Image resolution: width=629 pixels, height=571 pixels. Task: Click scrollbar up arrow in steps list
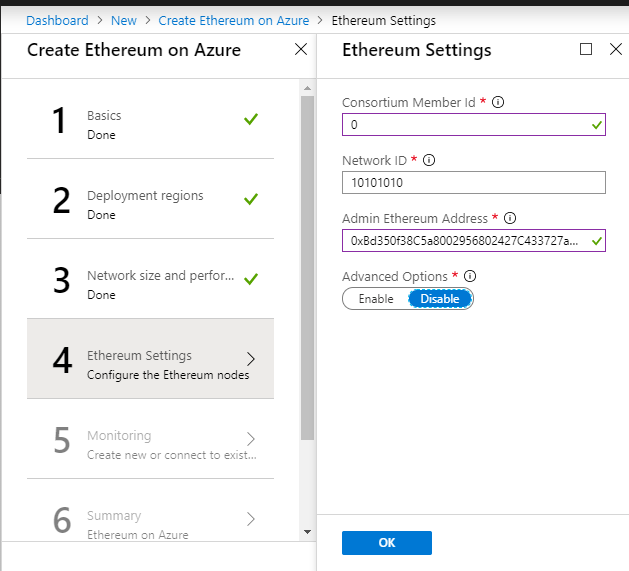coord(307,88)
